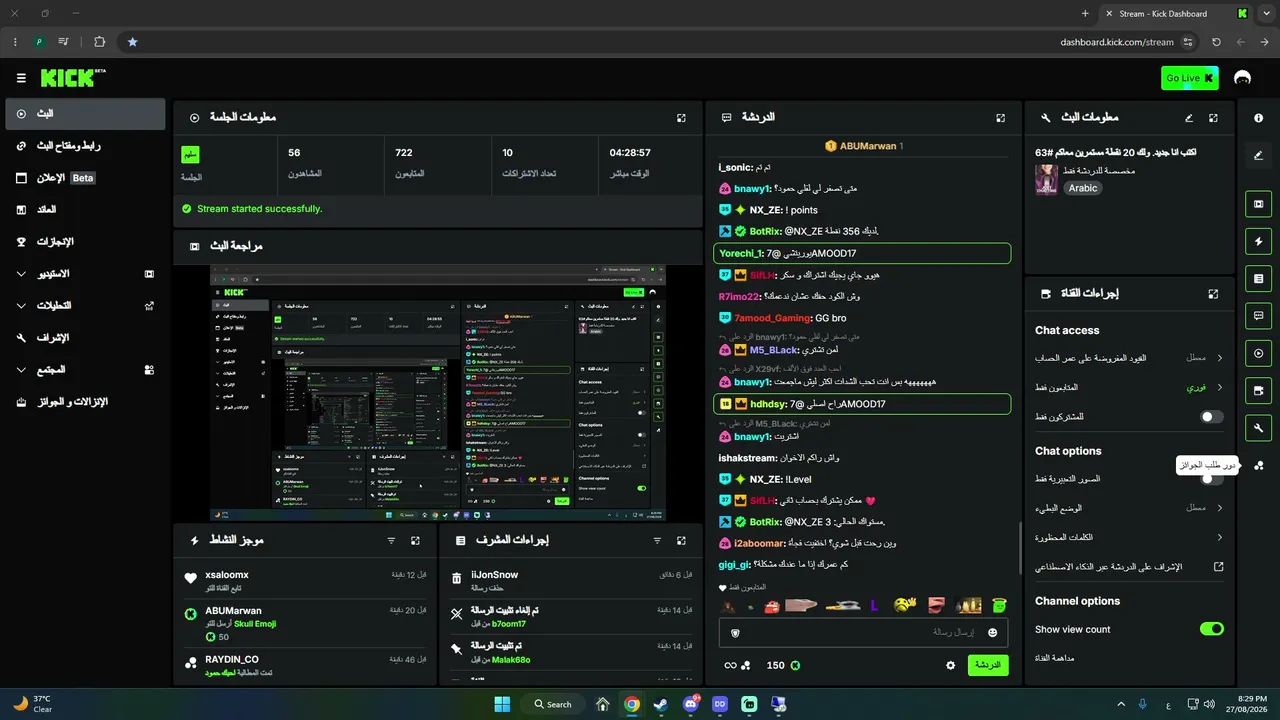1280x720 pixels.
Task: Open الكلمات المحظورة banned words setting
Action: (1129, 537)
